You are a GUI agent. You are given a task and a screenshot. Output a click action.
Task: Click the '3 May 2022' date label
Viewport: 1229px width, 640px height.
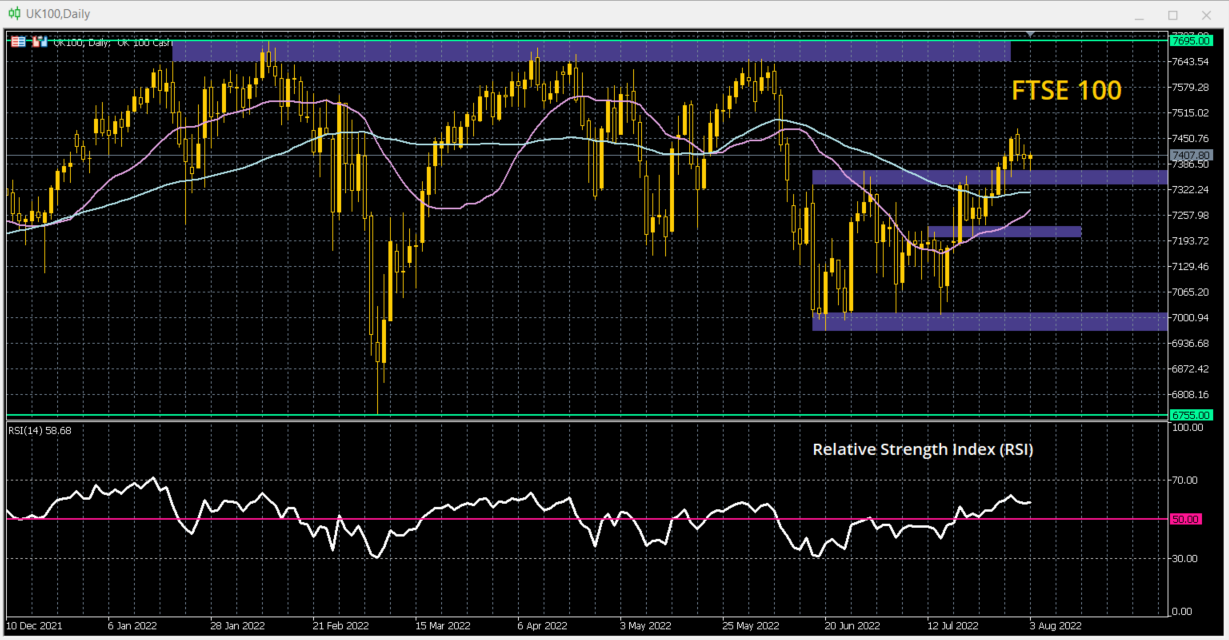click(x=647, y=628)
